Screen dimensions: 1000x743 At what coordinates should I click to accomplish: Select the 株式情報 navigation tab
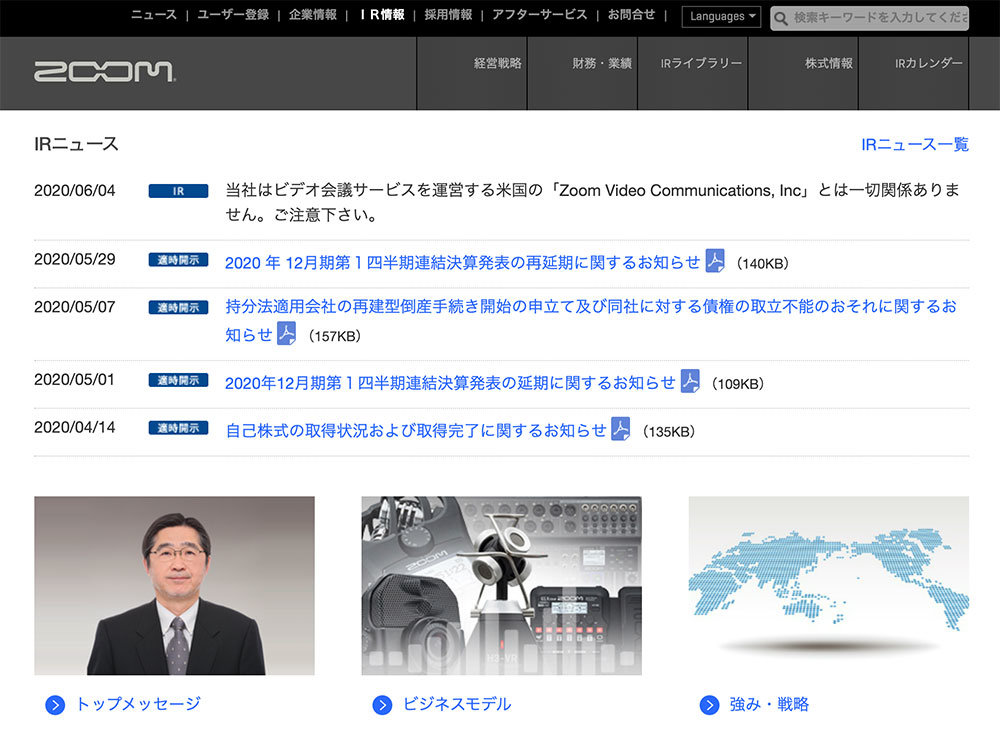coord(803,73)
